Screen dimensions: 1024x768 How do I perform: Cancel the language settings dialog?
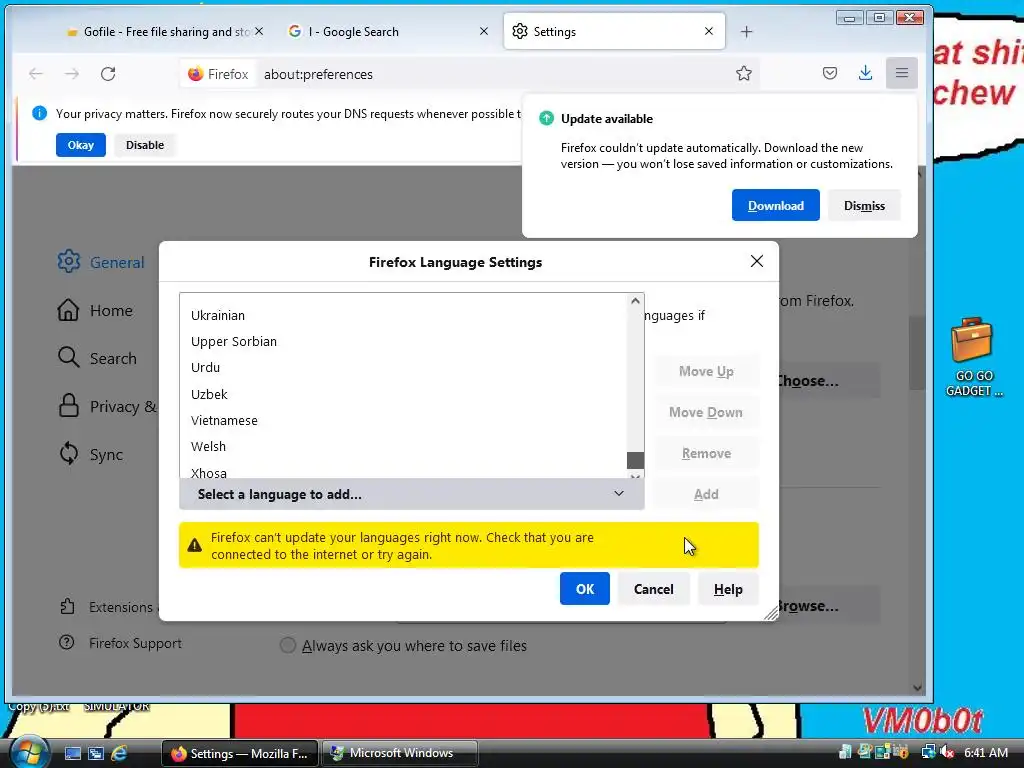[653, 588]
